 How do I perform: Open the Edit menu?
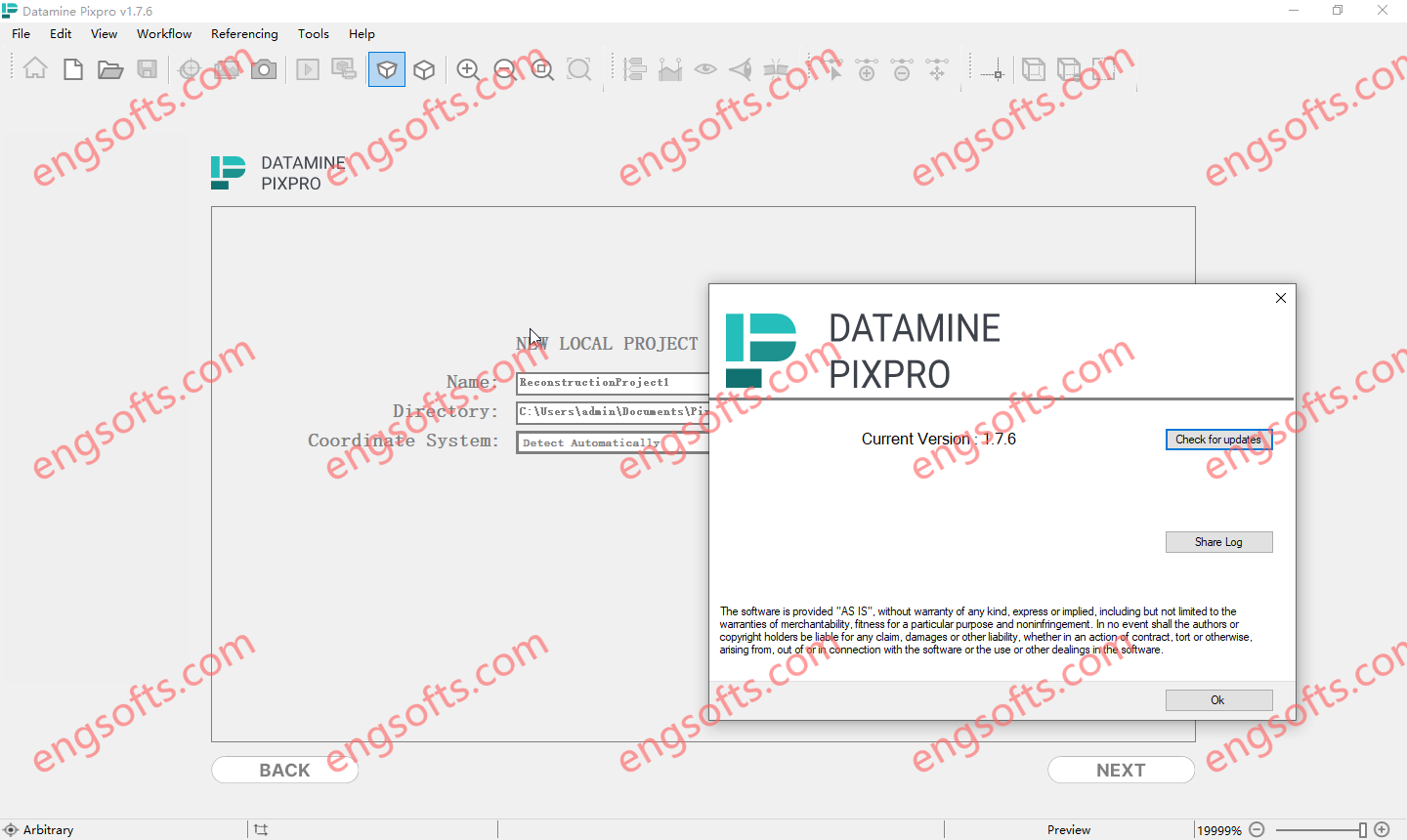(61, 33)
